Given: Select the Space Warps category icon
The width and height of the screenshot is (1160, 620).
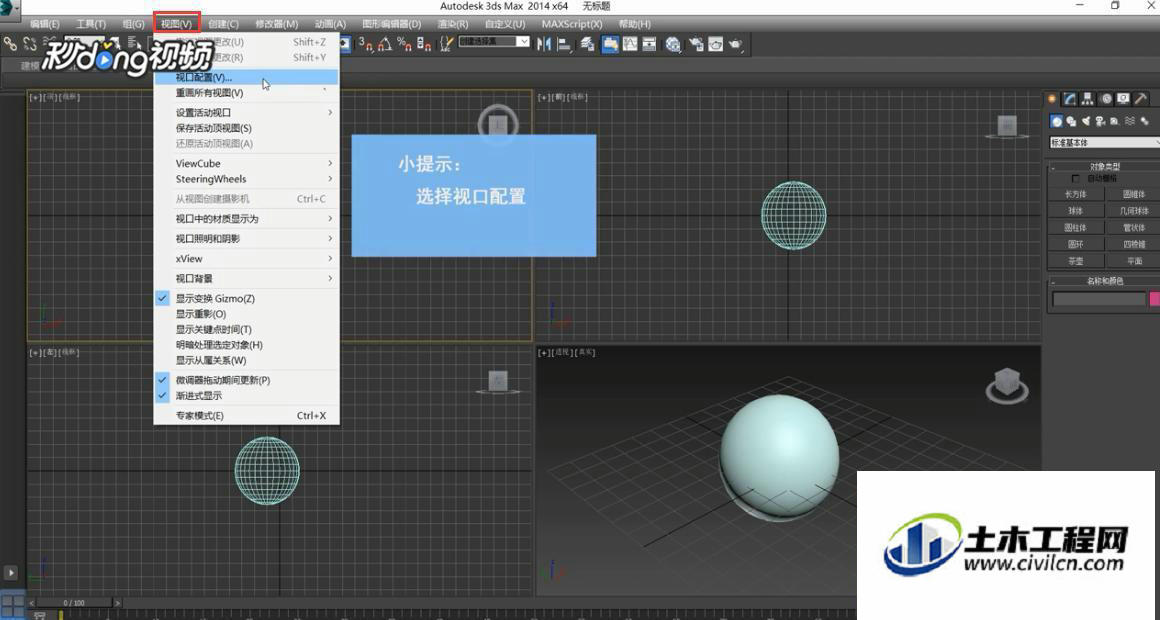Looking at the screenshot, I should [1130, 121].
